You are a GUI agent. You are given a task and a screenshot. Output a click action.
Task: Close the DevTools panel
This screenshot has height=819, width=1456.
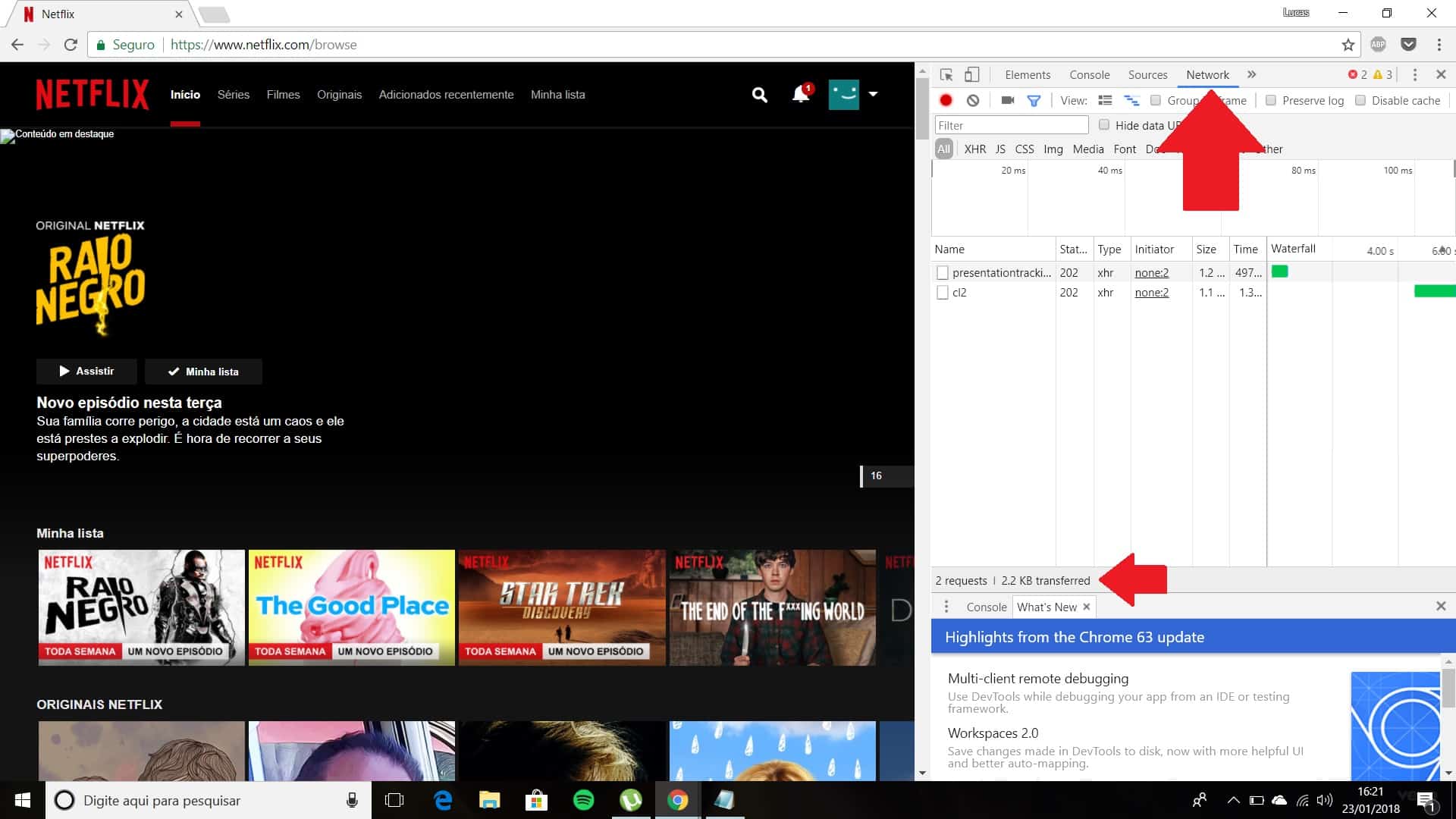pos(1441,74)
